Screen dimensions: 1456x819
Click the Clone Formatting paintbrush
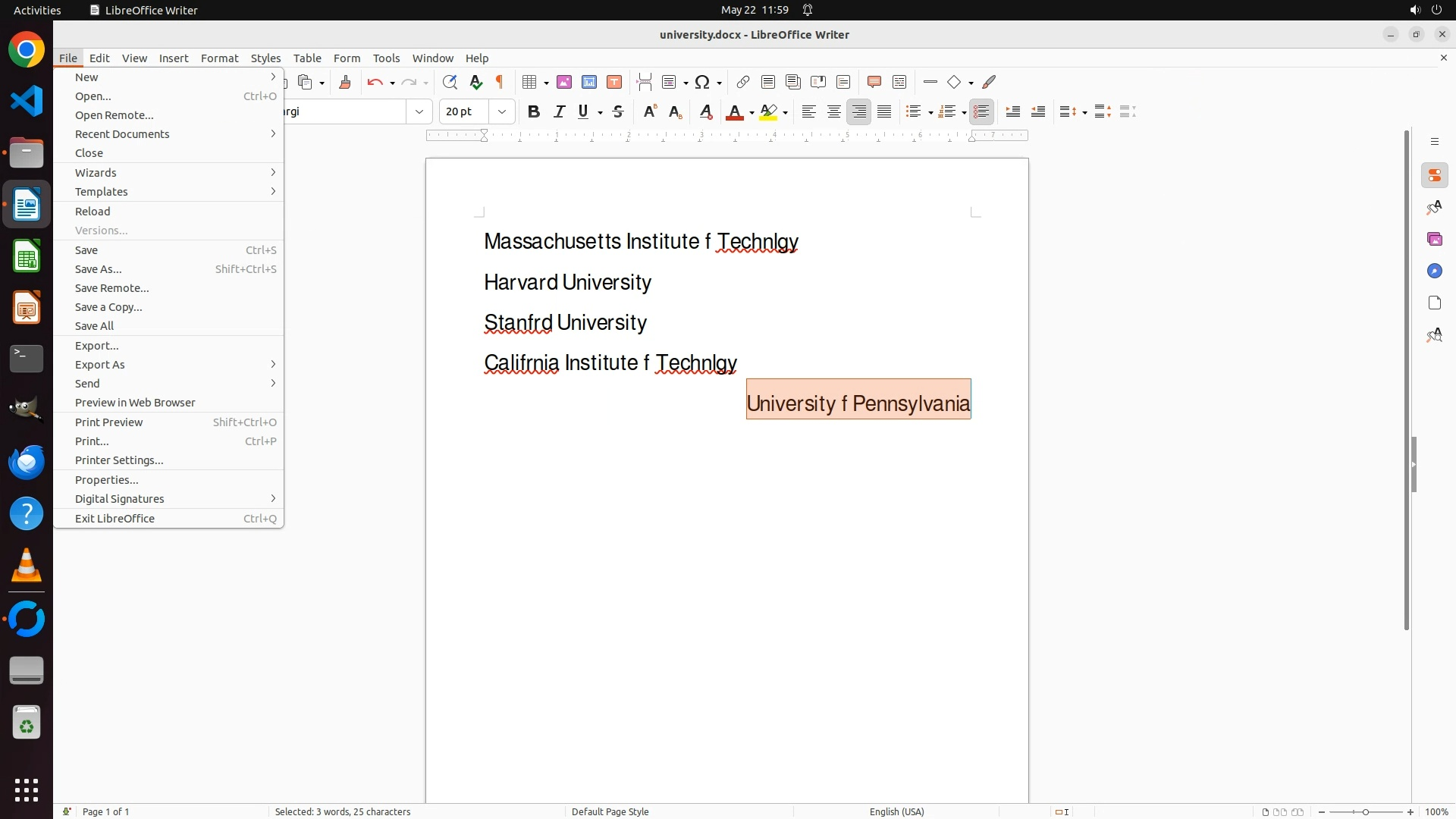345,82
